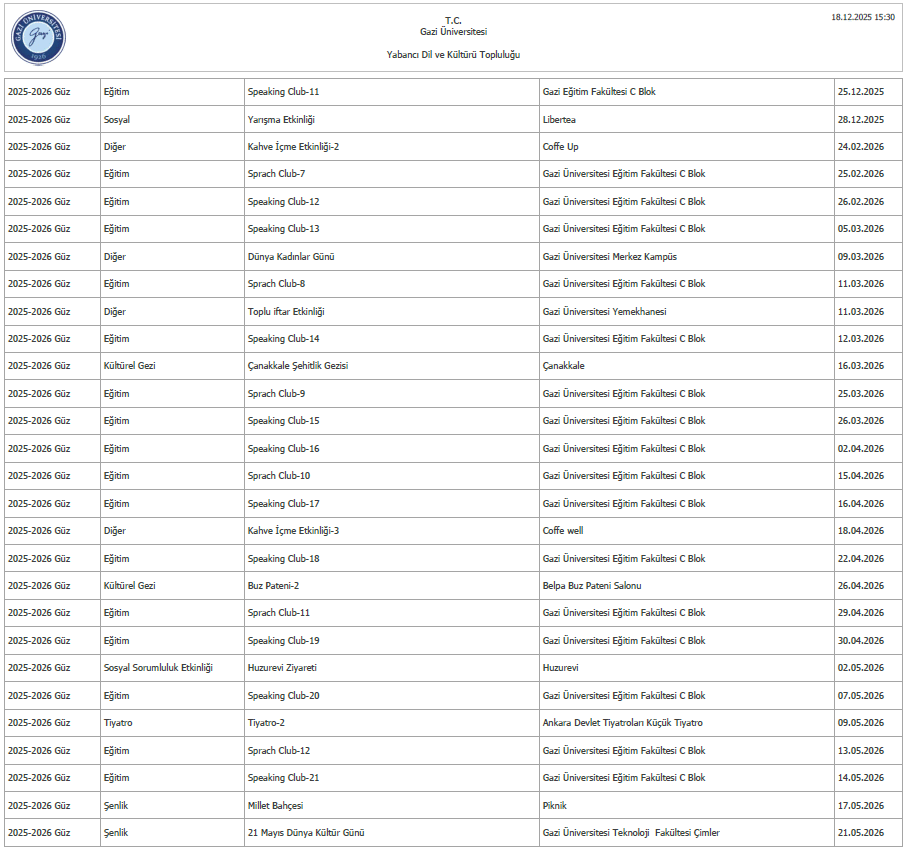
Task: Click the 18.12.2025 15:30 timestamp
Action: 863,18
